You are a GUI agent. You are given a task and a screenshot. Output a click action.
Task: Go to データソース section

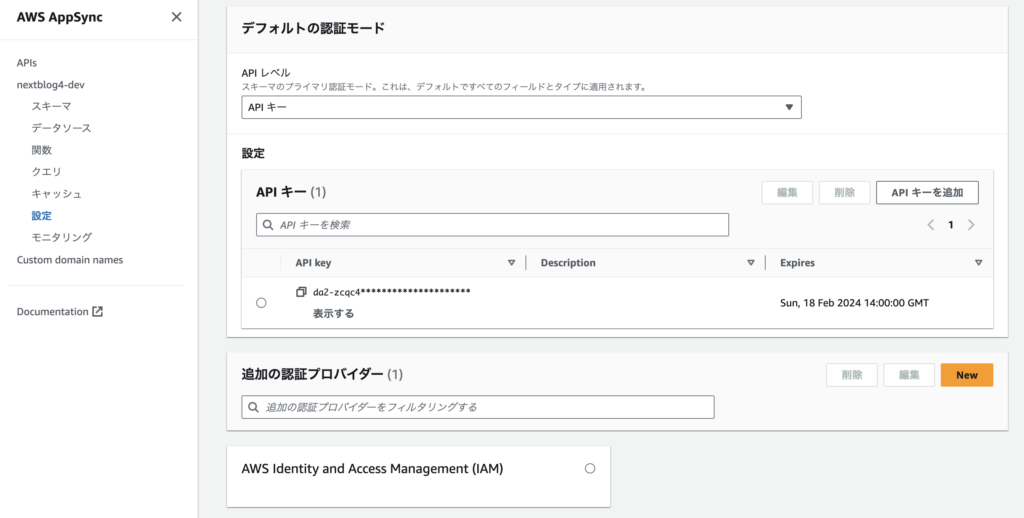(61, 128)
